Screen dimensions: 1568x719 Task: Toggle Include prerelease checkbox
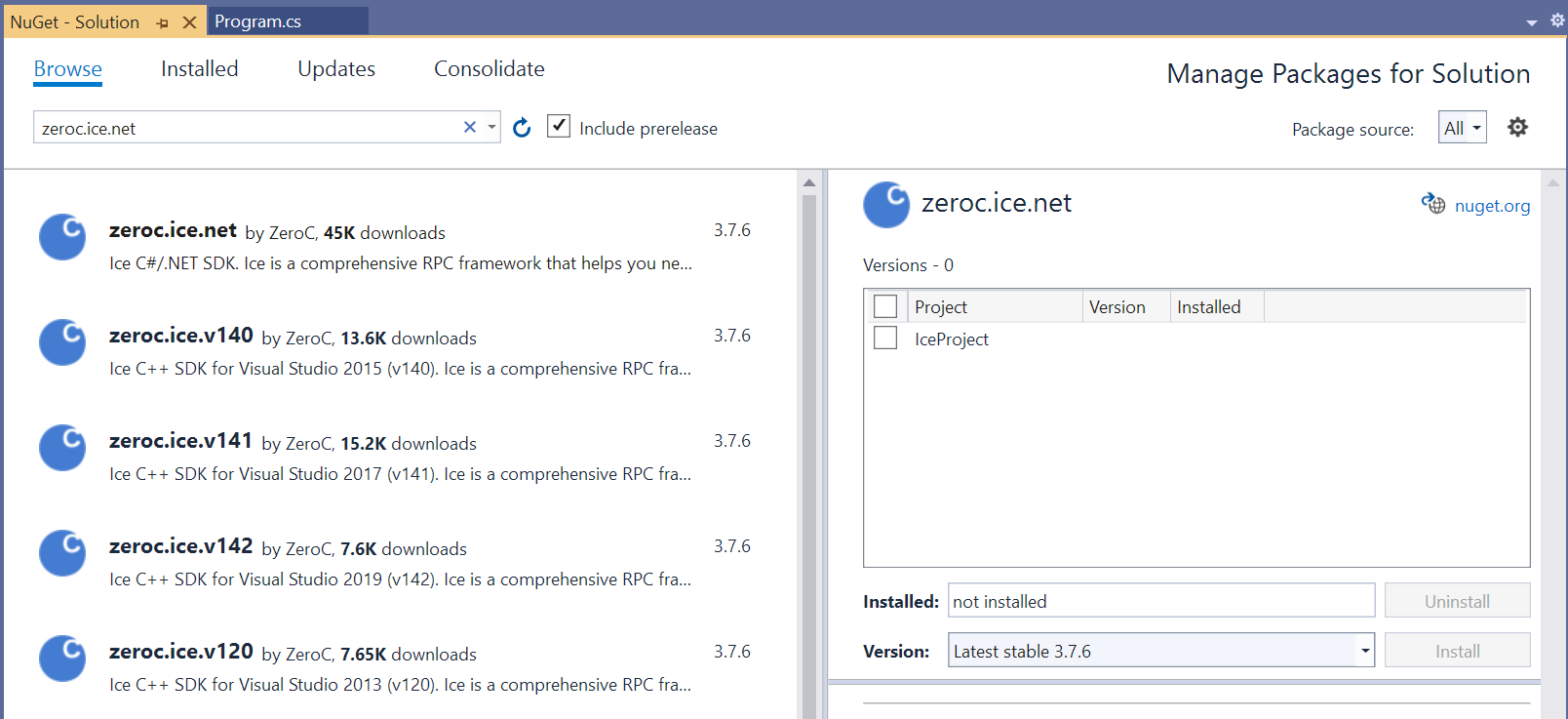click(559, 126)
